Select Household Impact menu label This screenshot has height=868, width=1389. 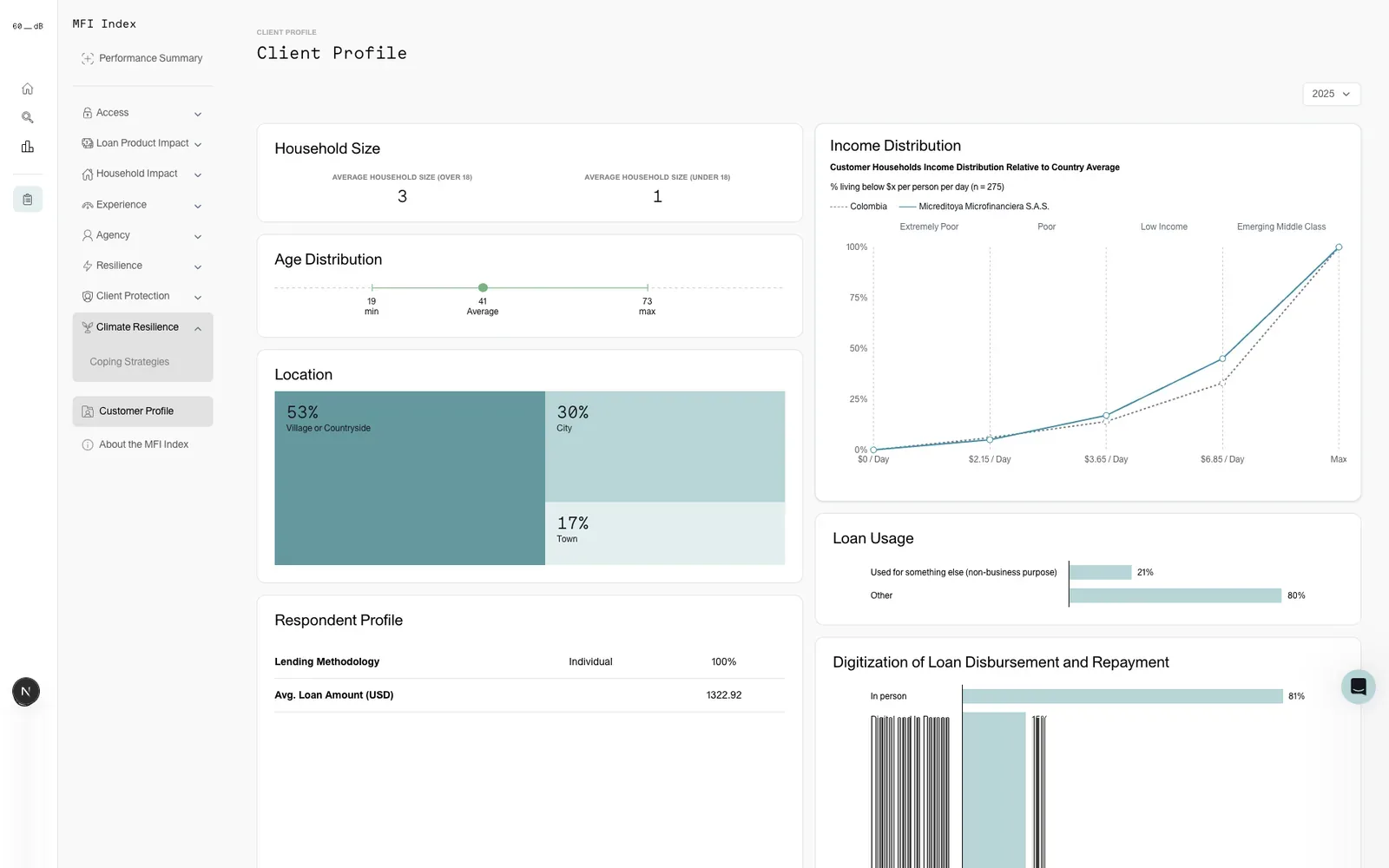coord(136,174)
